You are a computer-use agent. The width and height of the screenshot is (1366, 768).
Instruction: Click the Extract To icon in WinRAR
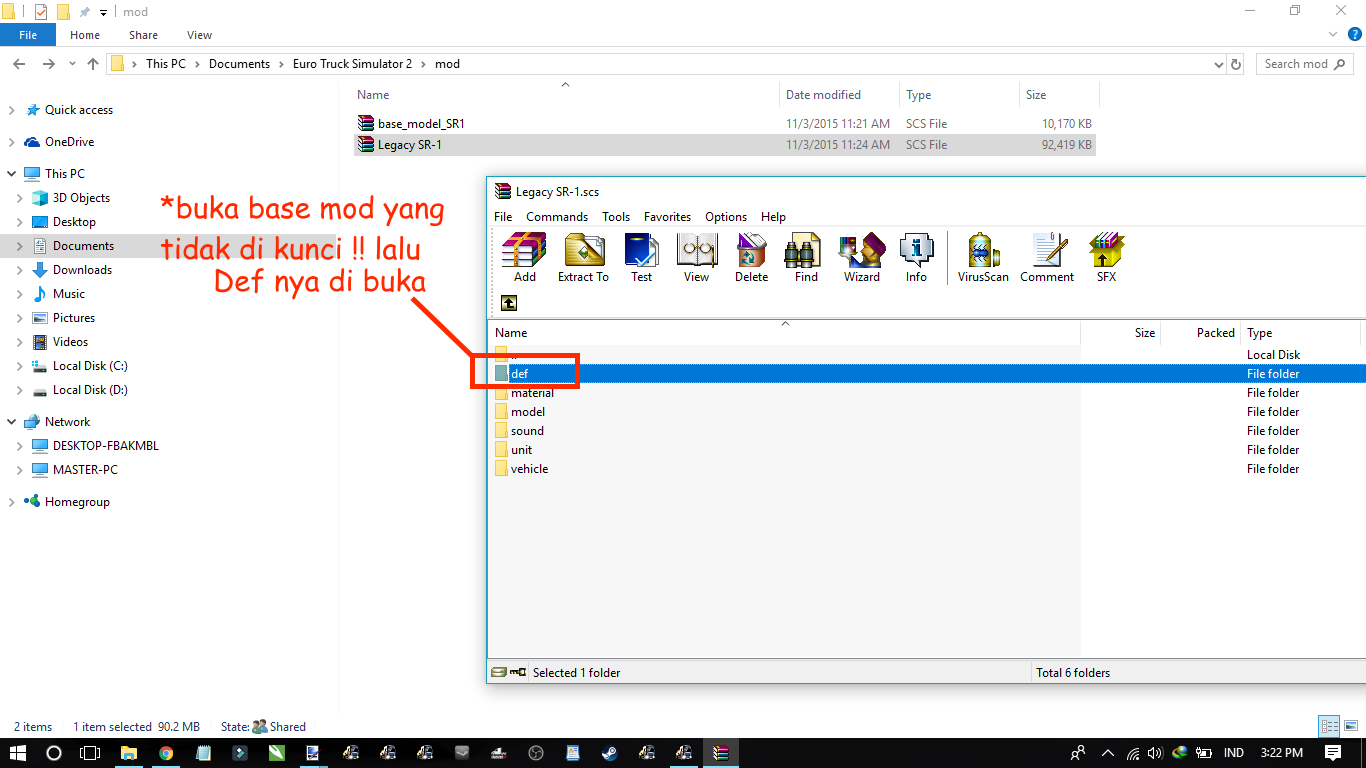583,257
